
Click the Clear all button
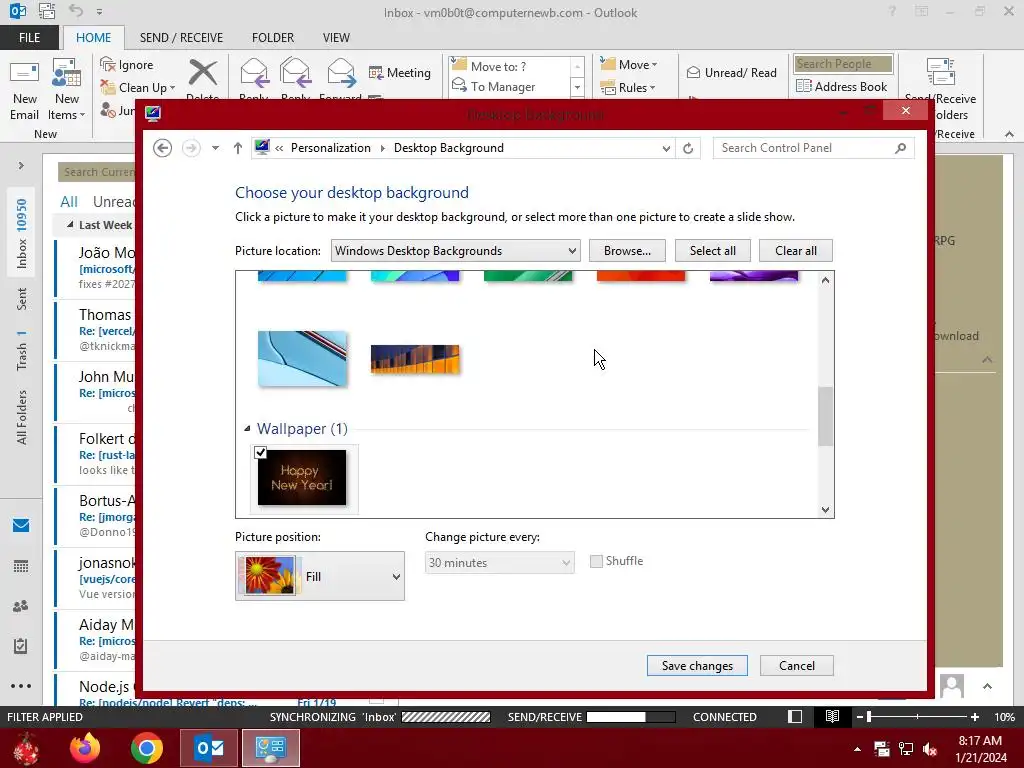tap(795, 251)
